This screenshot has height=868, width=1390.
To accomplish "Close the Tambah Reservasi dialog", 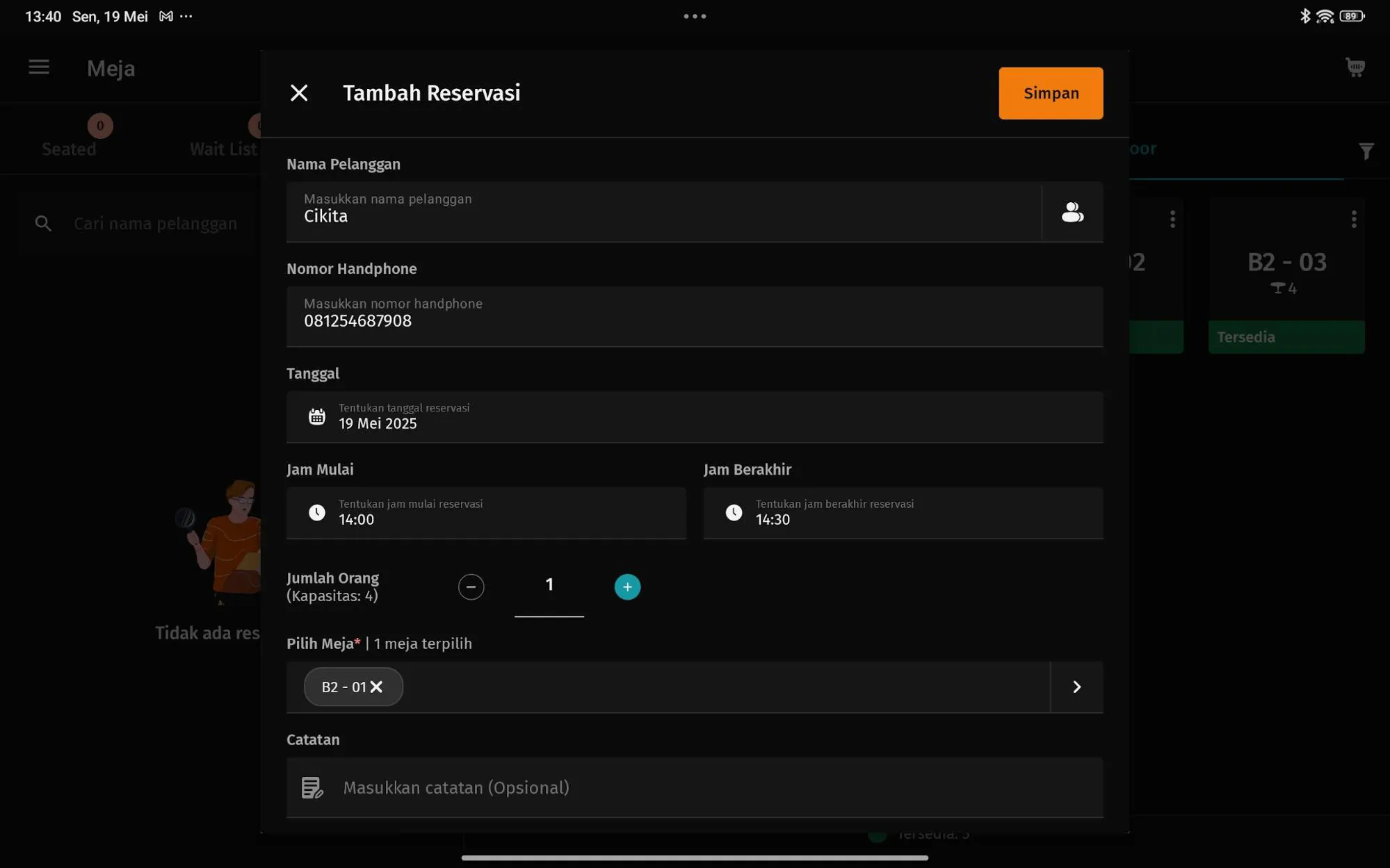I will tap(299, 93).
